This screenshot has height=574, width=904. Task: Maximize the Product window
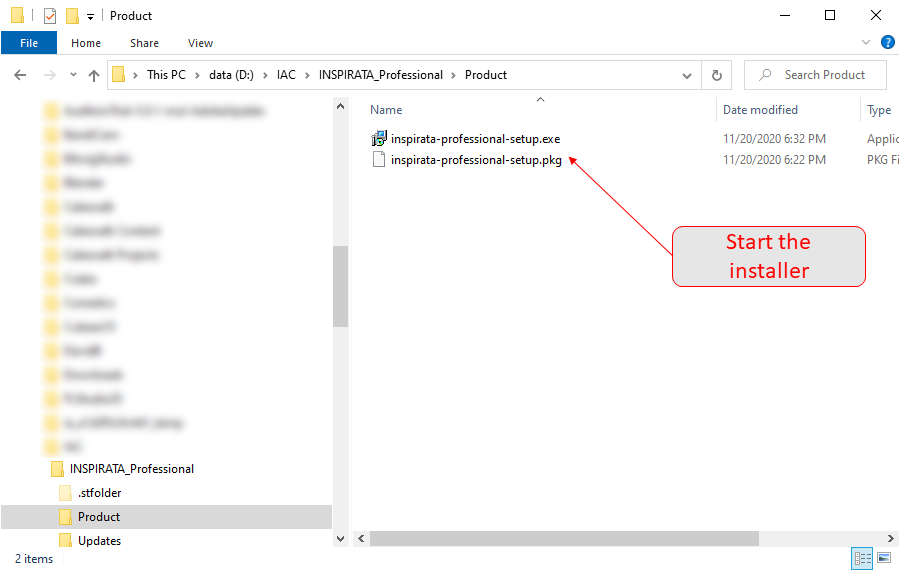coord(830,16)
